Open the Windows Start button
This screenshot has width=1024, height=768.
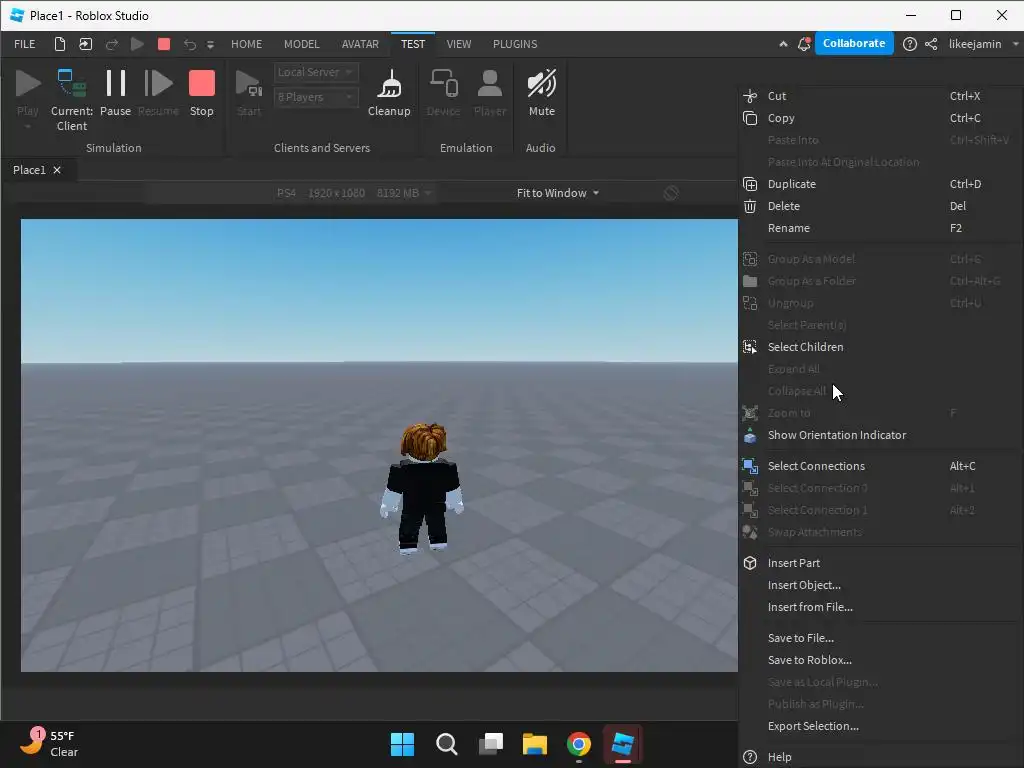coord(402,744)
